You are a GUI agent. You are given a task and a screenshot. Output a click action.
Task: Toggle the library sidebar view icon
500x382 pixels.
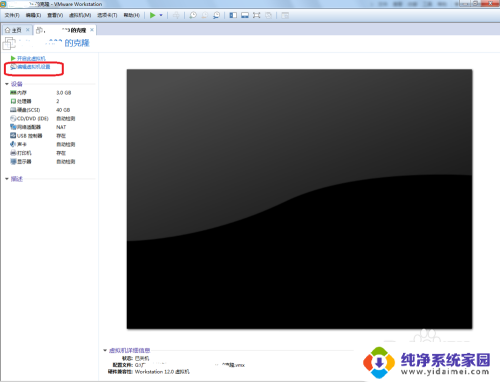click(x=233, y=15)
